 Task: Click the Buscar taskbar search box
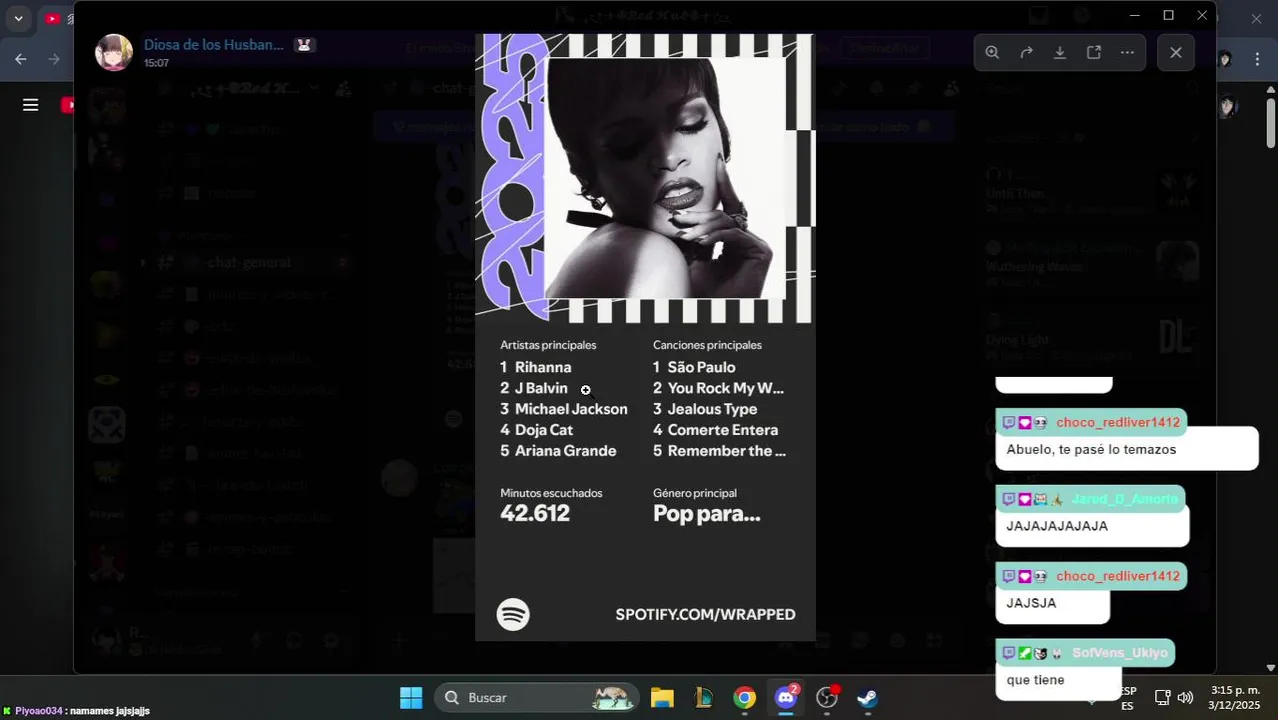(x=537, y=697)
